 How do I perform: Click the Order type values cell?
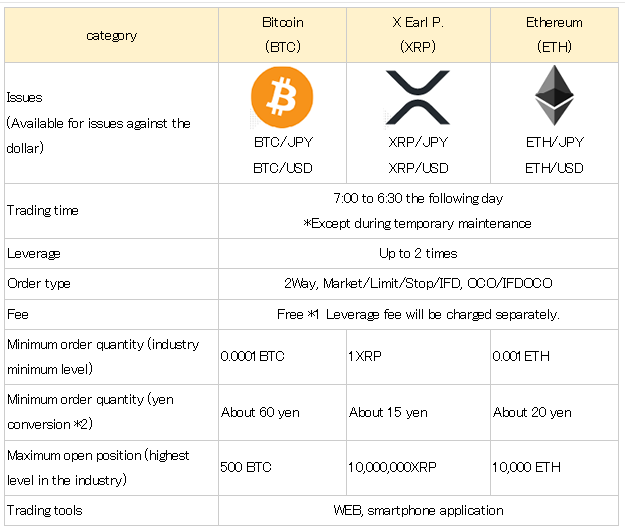pyautogui.click(x=418, y=284)
